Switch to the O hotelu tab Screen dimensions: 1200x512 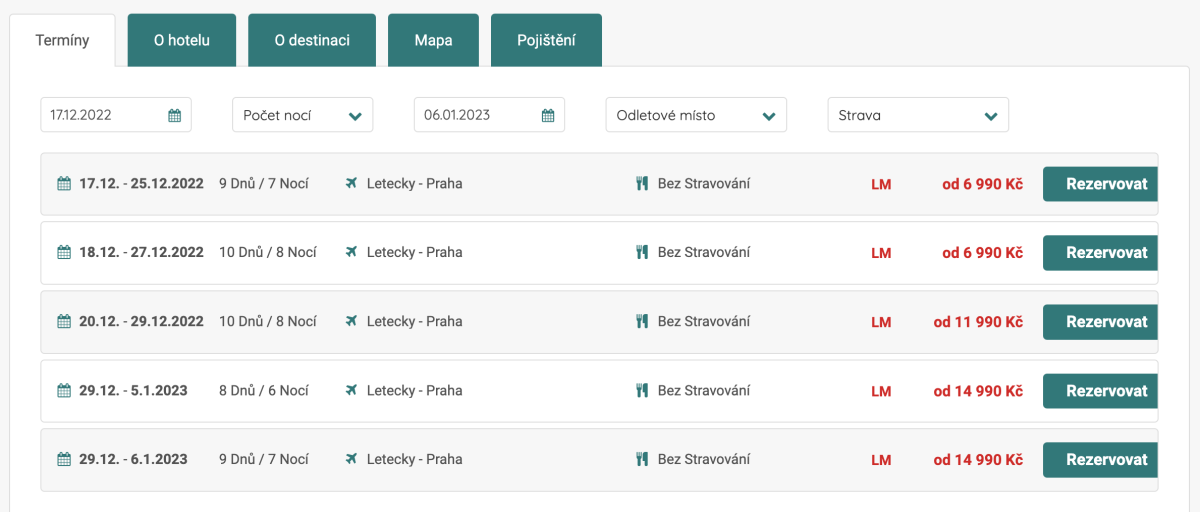point(181,41)
